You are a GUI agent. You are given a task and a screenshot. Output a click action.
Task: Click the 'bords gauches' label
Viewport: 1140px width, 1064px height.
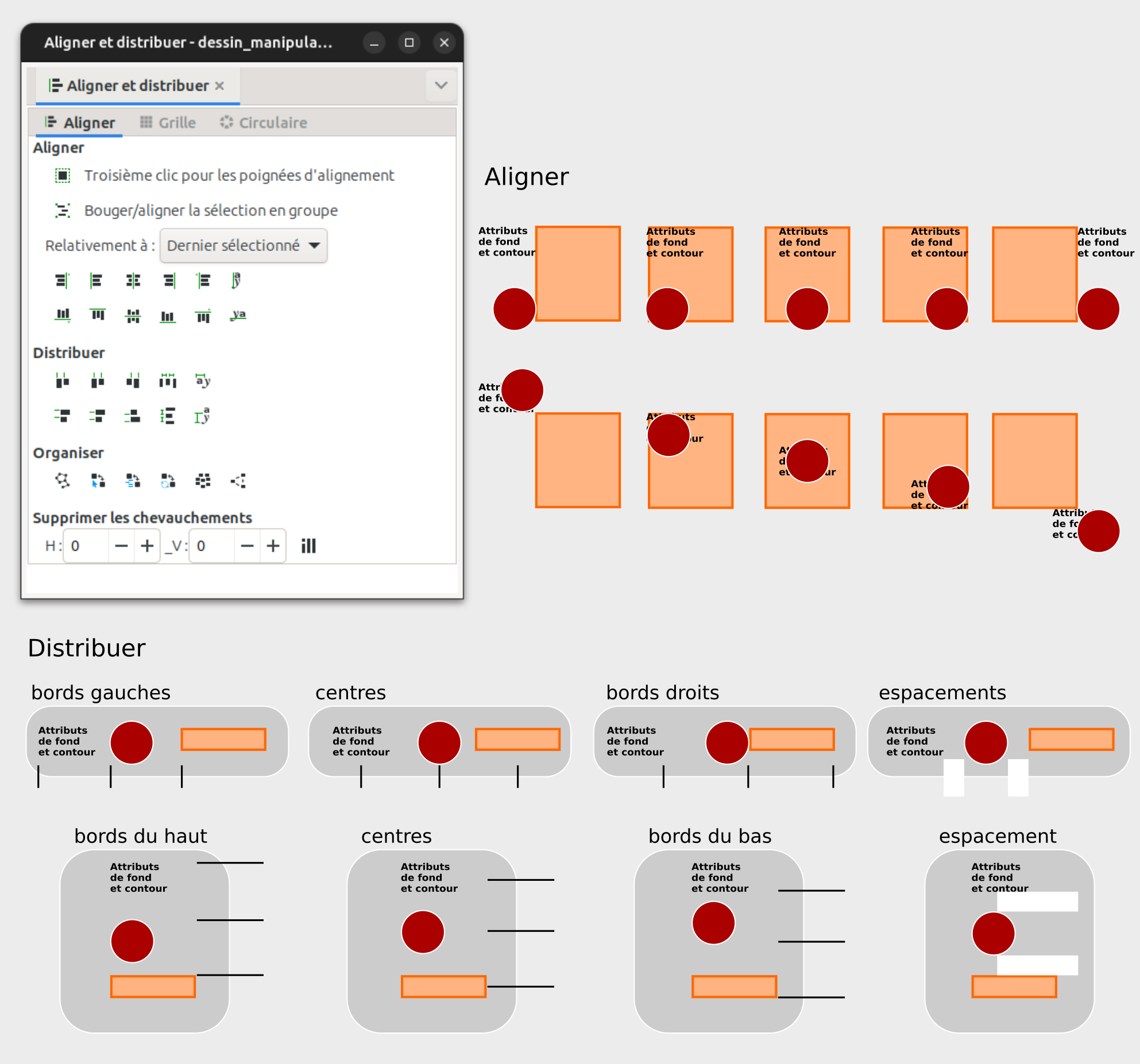[101, 692]
